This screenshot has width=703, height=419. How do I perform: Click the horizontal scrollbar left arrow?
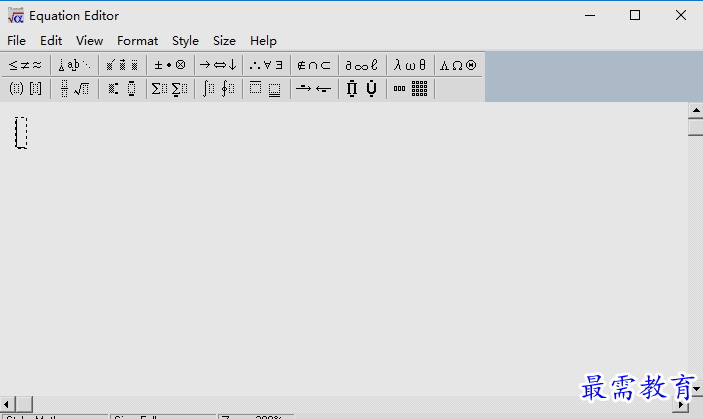(7, 404)
